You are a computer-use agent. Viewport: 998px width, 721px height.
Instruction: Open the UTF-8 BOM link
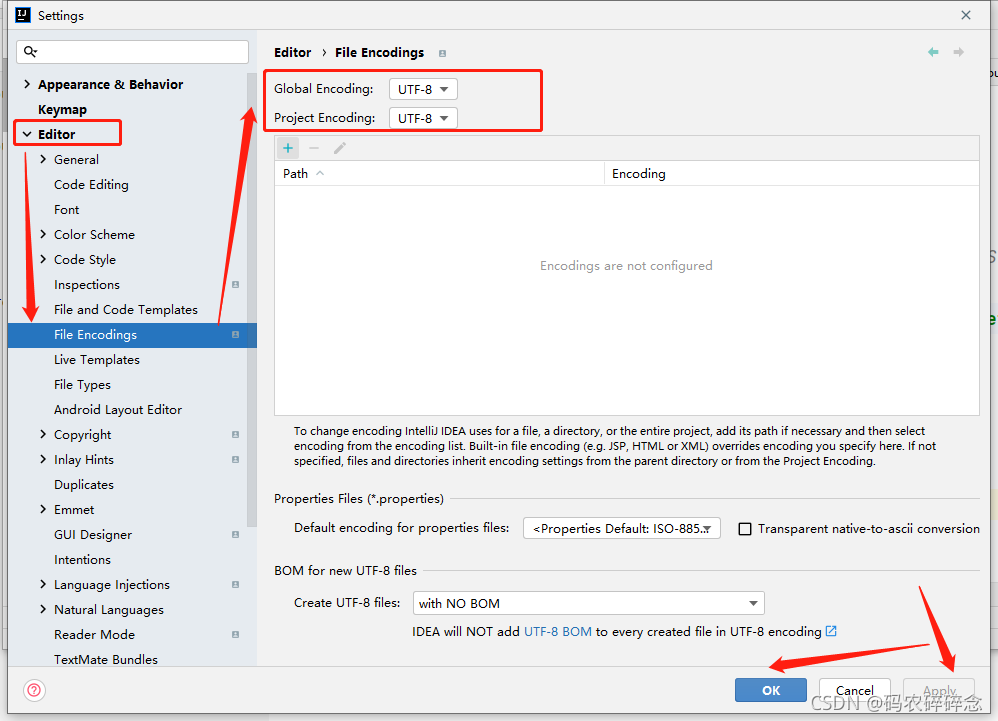click(x=558, y=631)
